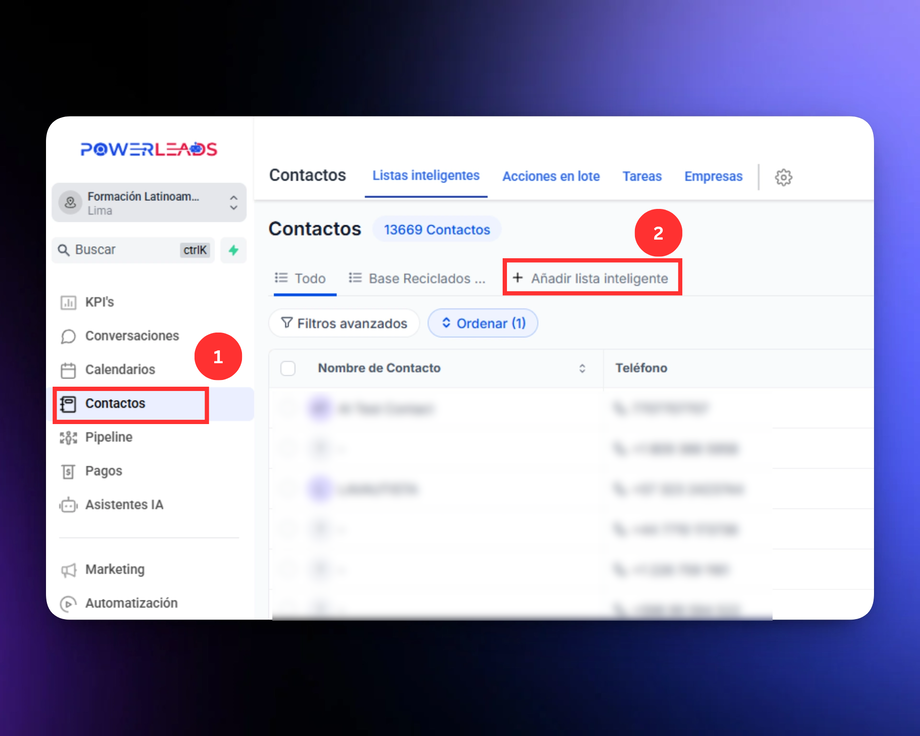This screenshot has width=920, height=736.
Task: Select the Todo smart list tab
Action: coord(300,279)
